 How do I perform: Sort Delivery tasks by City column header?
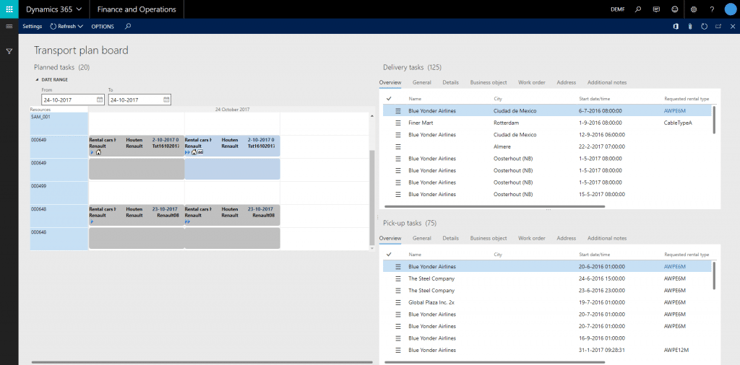point(498,99)
